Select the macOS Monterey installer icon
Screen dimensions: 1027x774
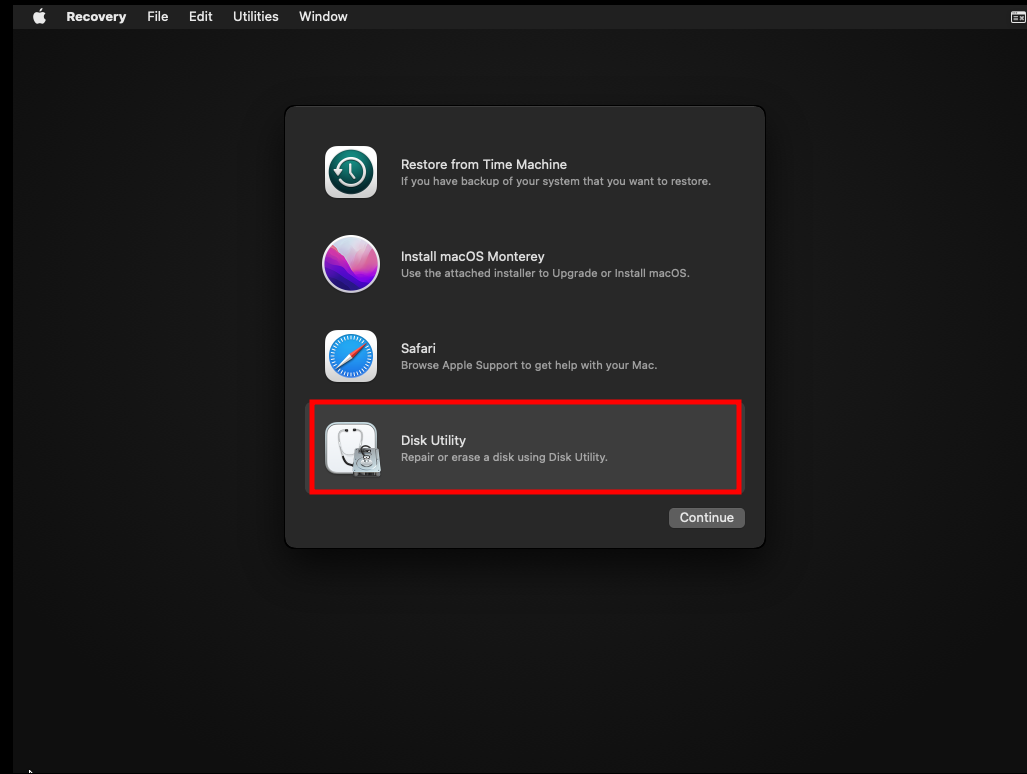pyautogui.click(x=350, y=264)
